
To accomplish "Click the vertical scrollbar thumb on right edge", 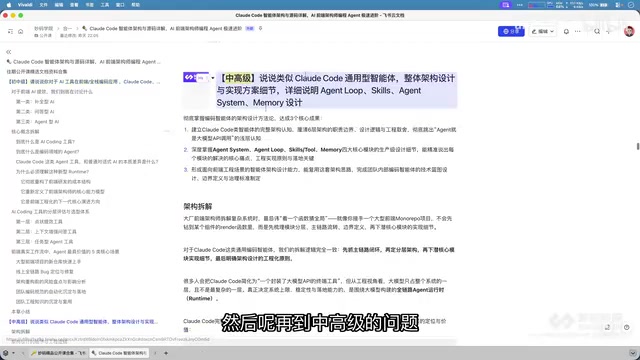I will point(638,146).
